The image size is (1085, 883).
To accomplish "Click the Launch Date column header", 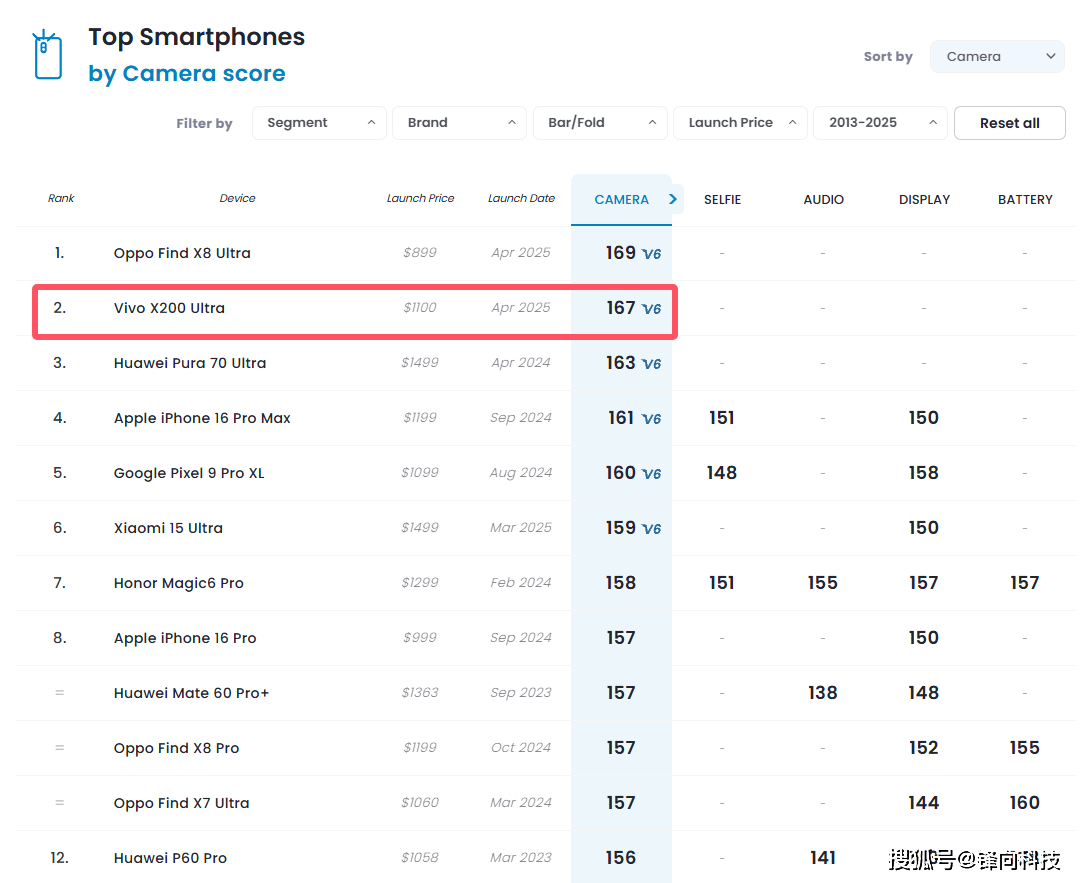I will tap(521, 199).
